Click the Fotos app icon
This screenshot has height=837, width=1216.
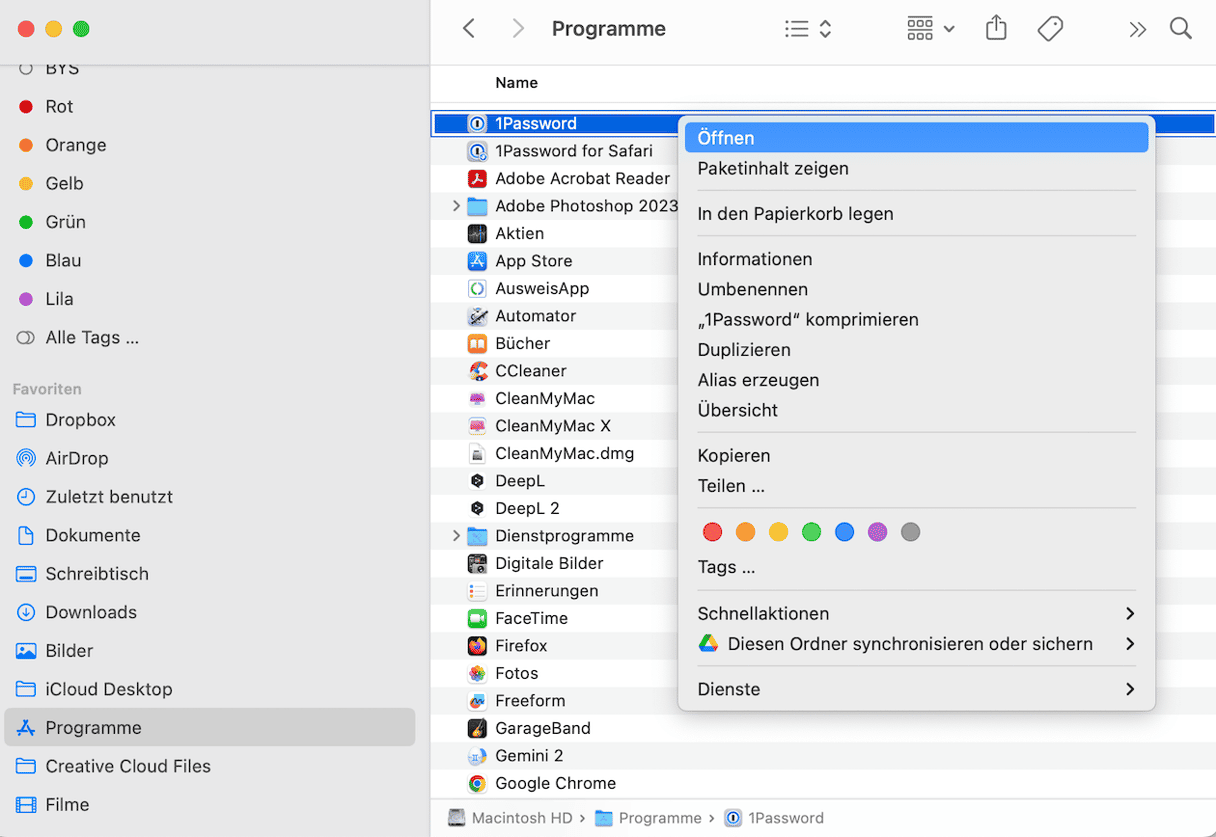(x=477, y=674)
